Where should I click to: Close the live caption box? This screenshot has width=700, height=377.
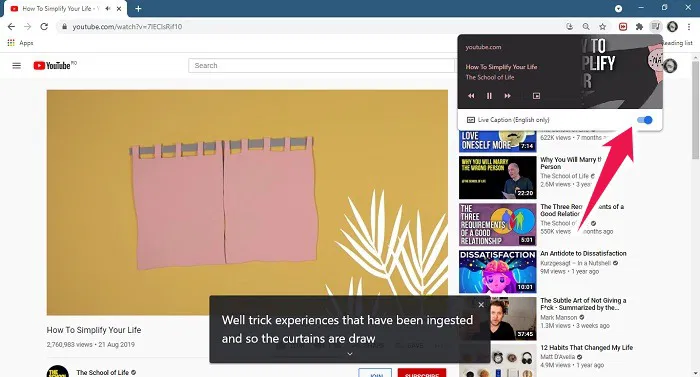tap(481, 305)
